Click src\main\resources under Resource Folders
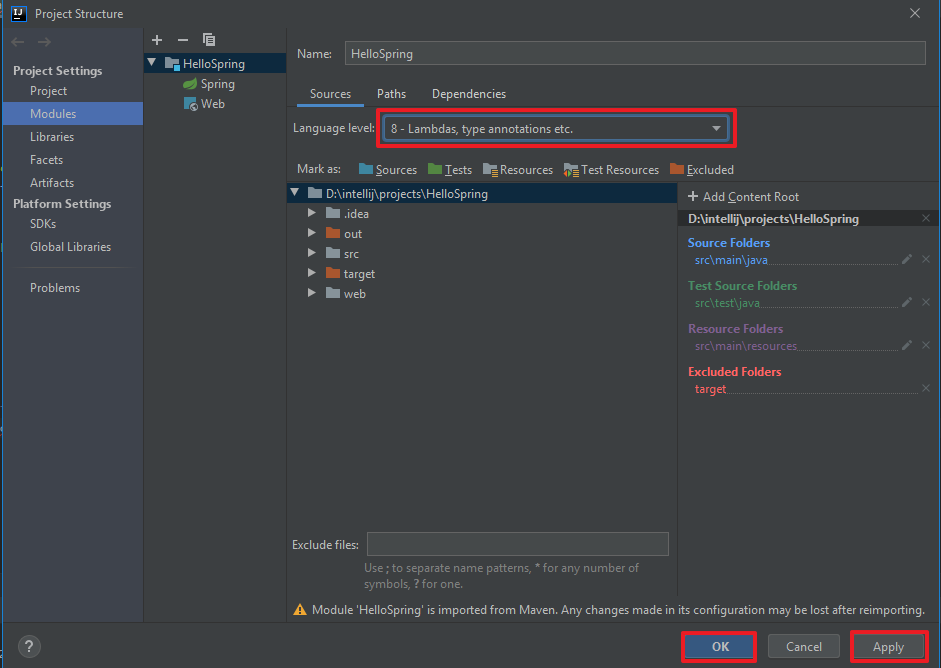Image resolution: width=941 pixels, height=668 pixels. (x=746, y=346)
